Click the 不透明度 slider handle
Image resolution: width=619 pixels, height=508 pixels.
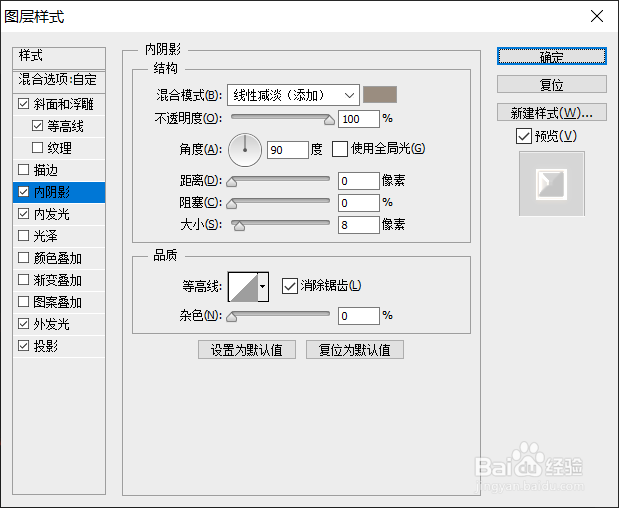329,120
